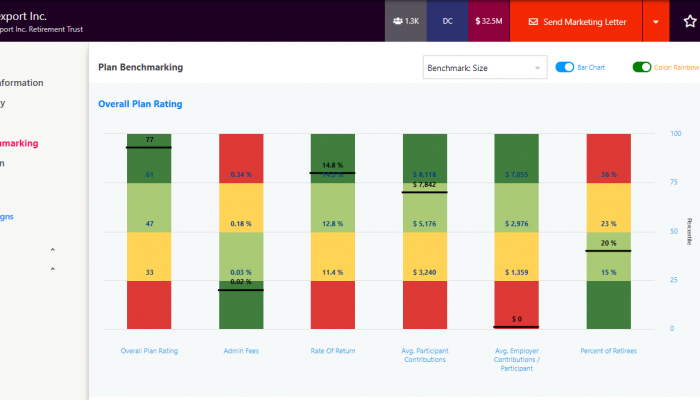
Task: Open the Information sidebar item
Action: point(22,83)
